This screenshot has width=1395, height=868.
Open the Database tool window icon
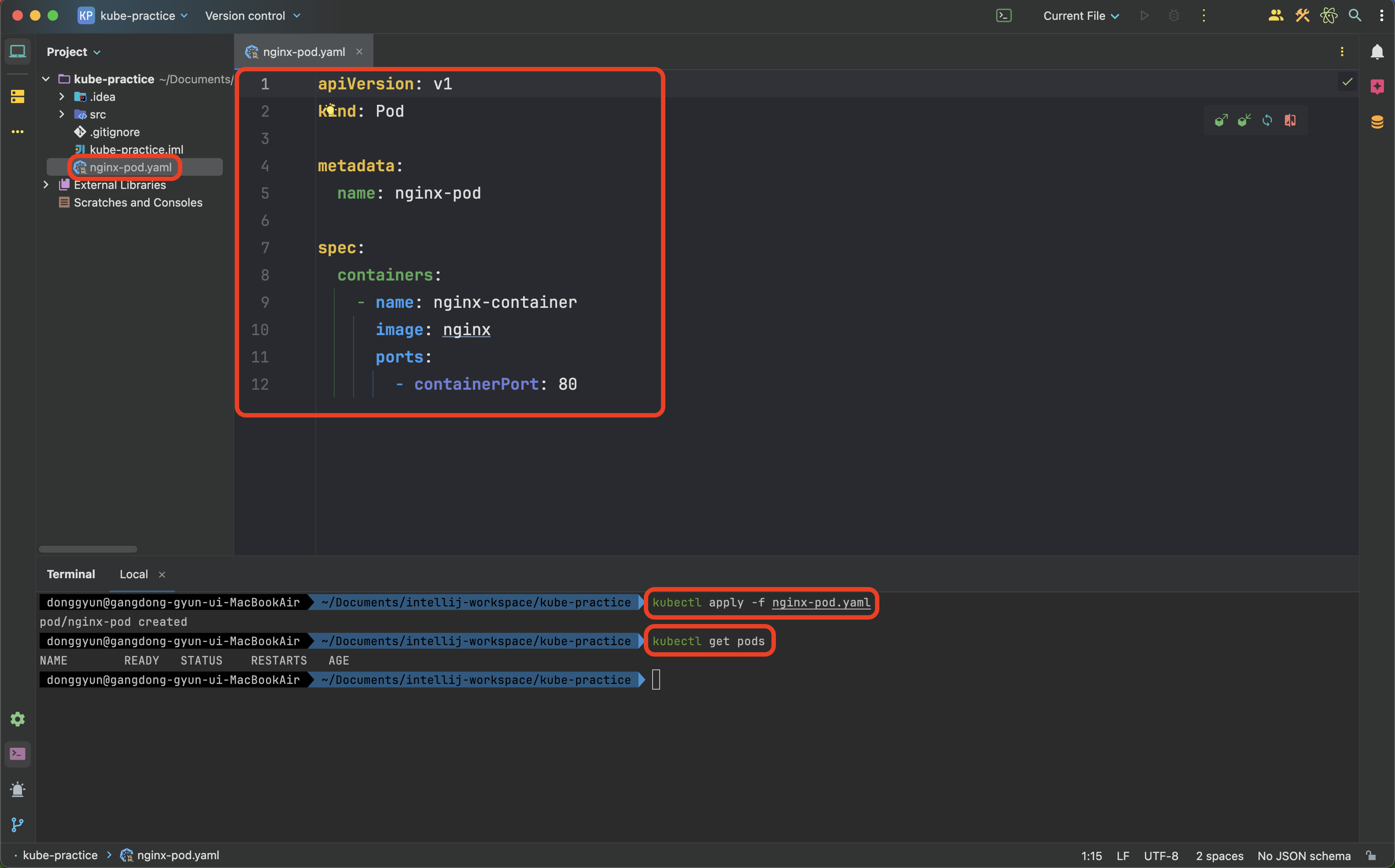(1377, 122)
